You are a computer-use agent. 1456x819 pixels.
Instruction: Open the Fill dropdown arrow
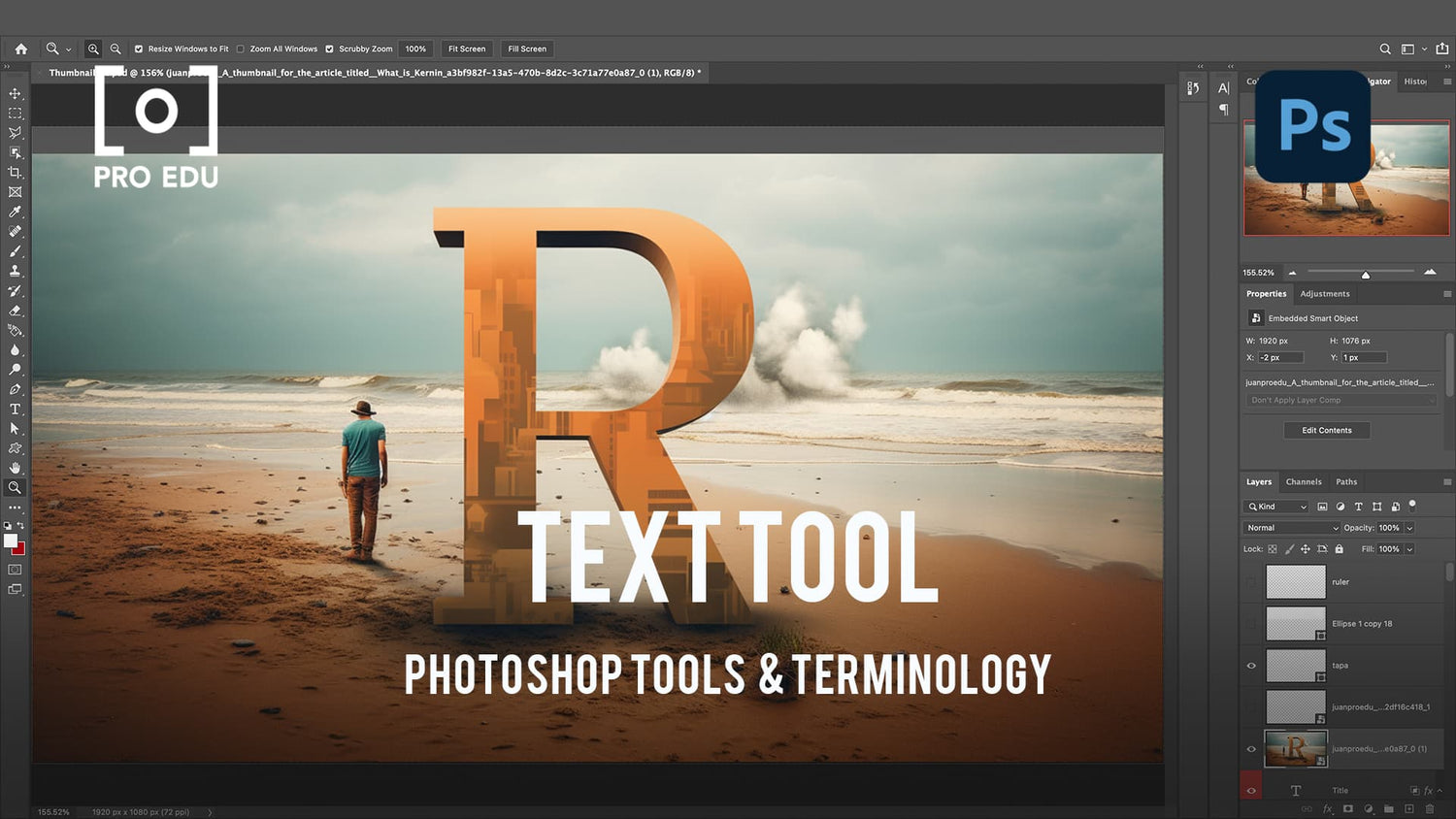(x=1409, y=549)
